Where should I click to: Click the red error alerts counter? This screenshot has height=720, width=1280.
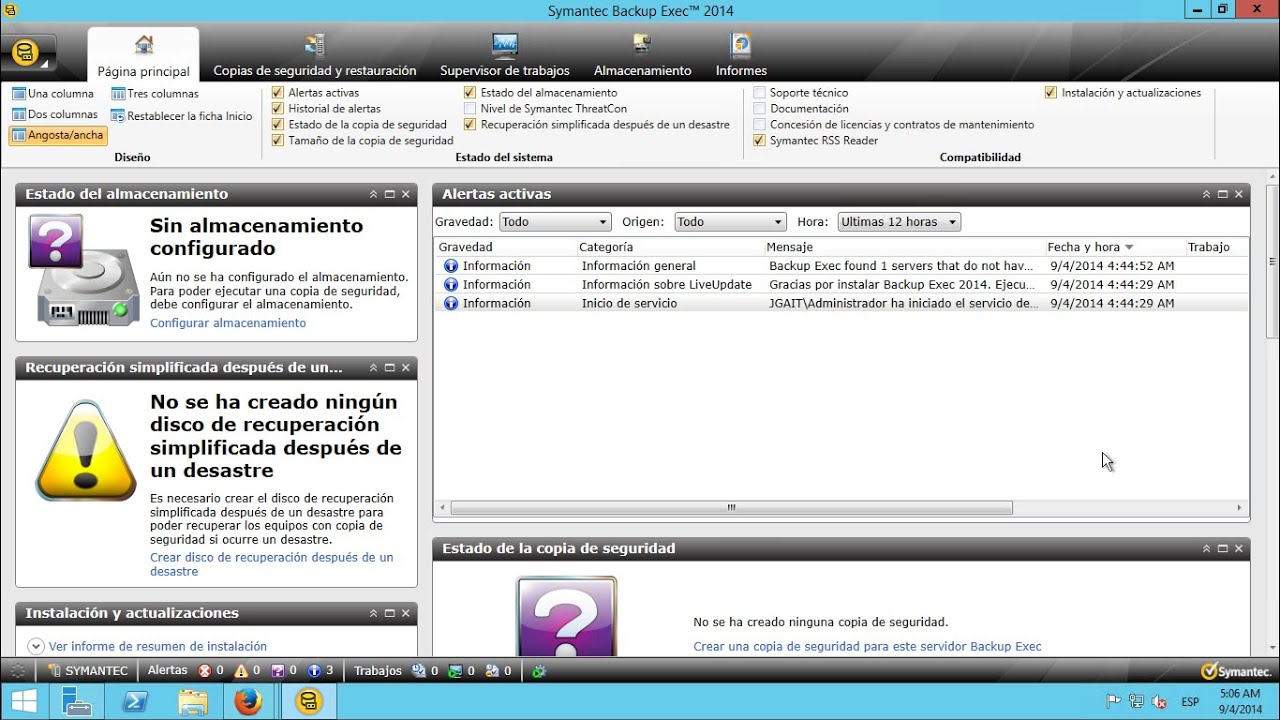click(210, 671)
